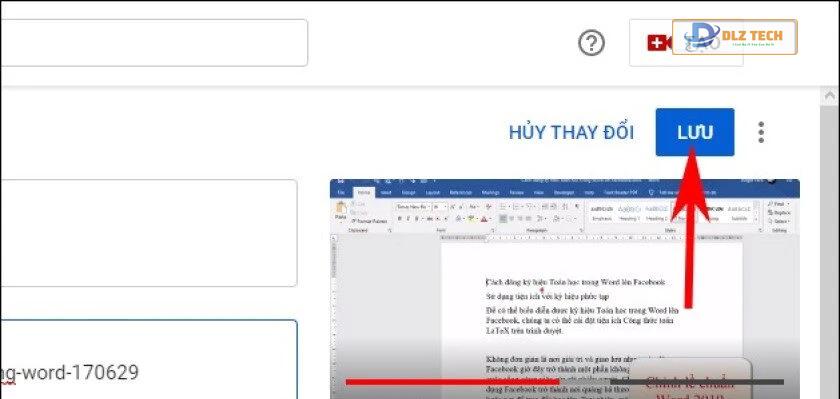Click the LƯU save button
840x399 pixels.
pos(695,132)
